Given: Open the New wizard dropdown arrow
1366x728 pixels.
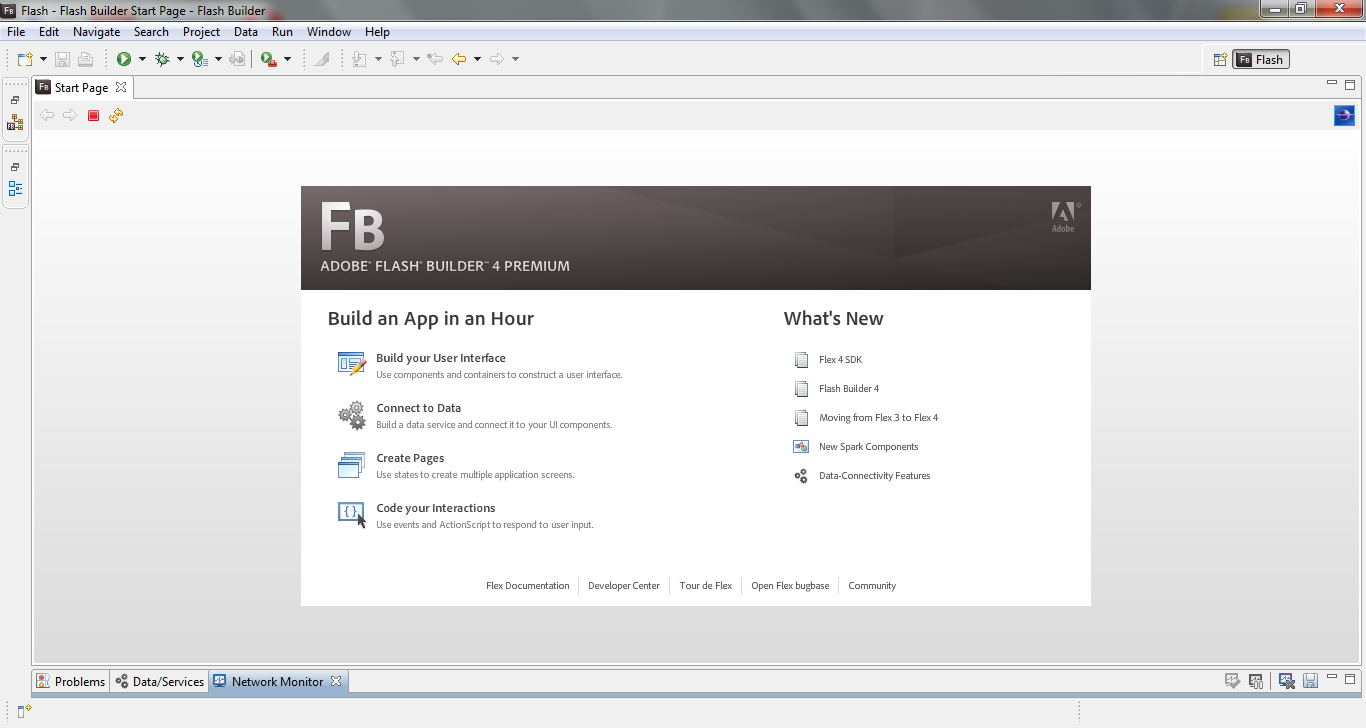Looking at the screenshot, I should [x=43, y=59].
